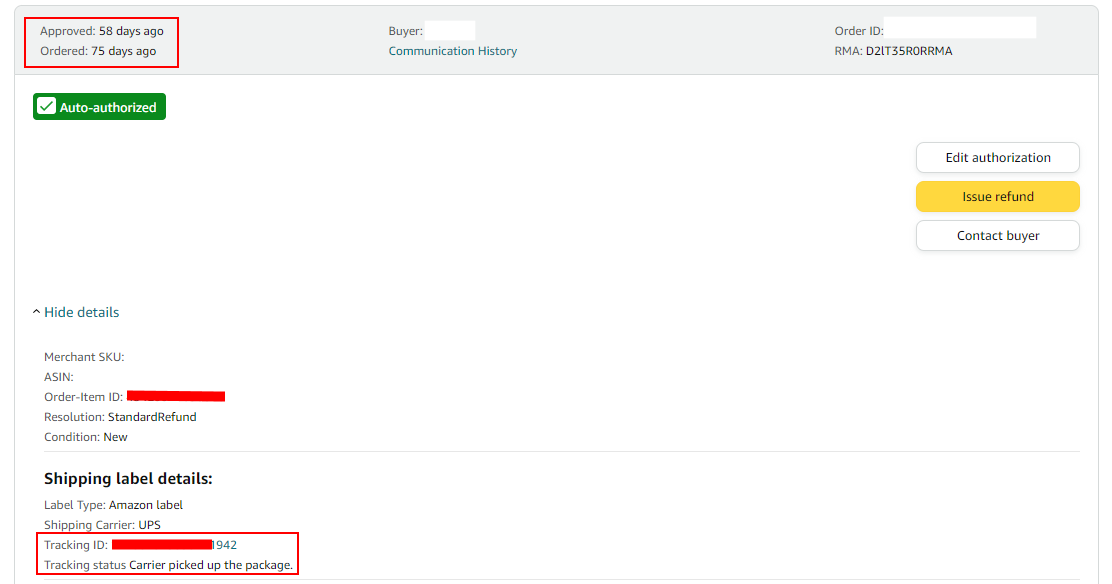1112x584 pixels.
Task: Click the Condition New value
Action: [115, 437]
